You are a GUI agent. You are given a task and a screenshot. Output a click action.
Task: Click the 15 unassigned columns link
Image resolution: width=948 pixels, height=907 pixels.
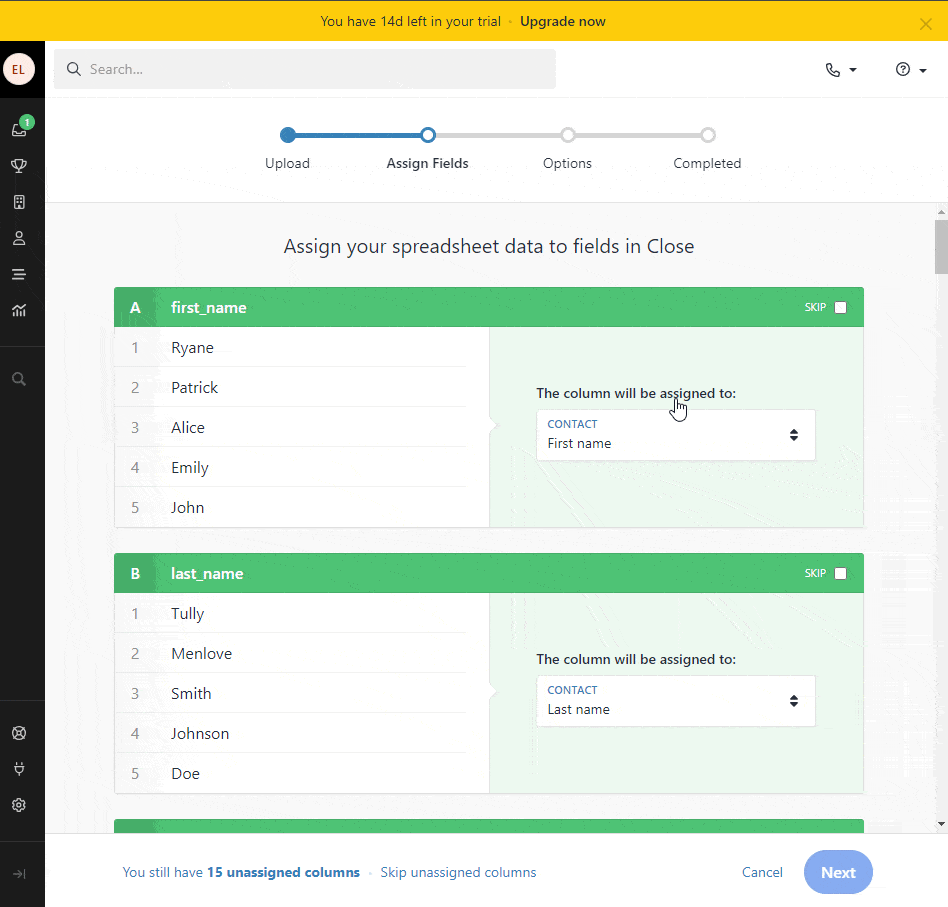(x=283, y=873)
